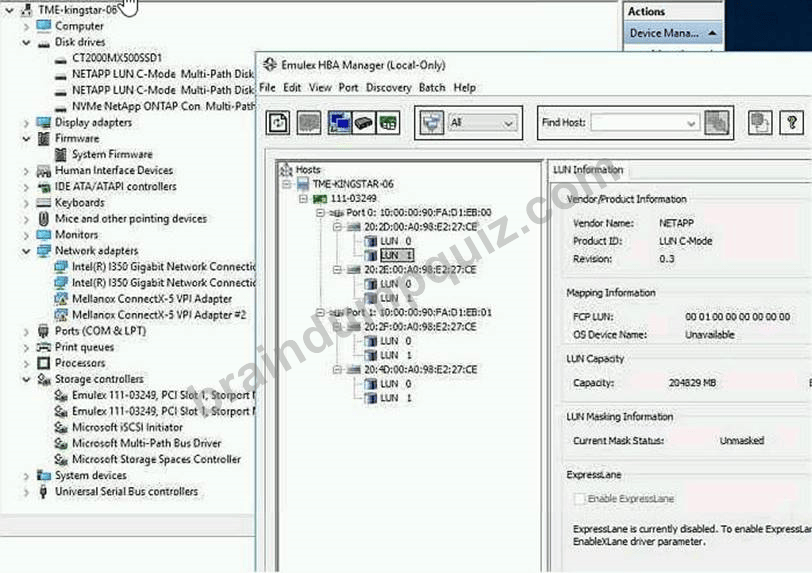
Task: Open the Batch menu
Action: click(x=432, y=88)
